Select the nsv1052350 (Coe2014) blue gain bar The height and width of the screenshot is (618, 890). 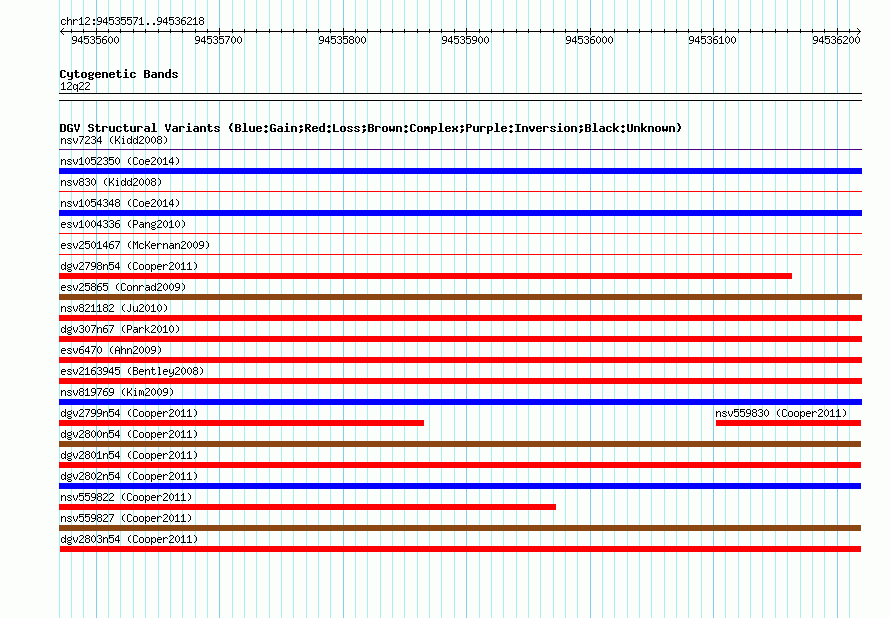tap(460, 171)
